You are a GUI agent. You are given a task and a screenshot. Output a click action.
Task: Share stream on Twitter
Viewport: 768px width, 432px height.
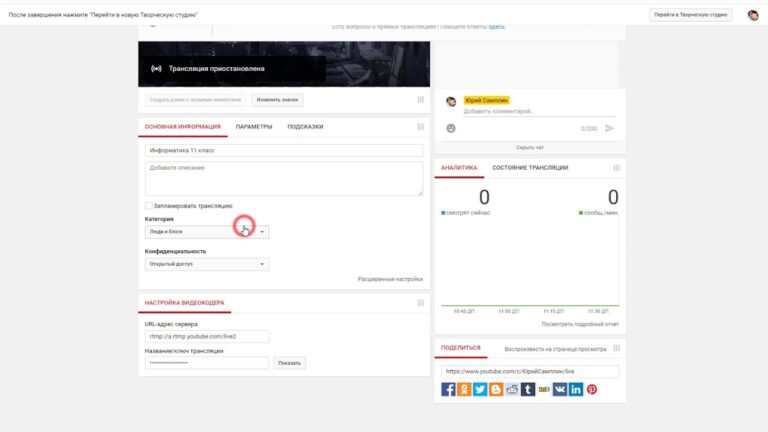pyautogui.click(x=480, y=389)
